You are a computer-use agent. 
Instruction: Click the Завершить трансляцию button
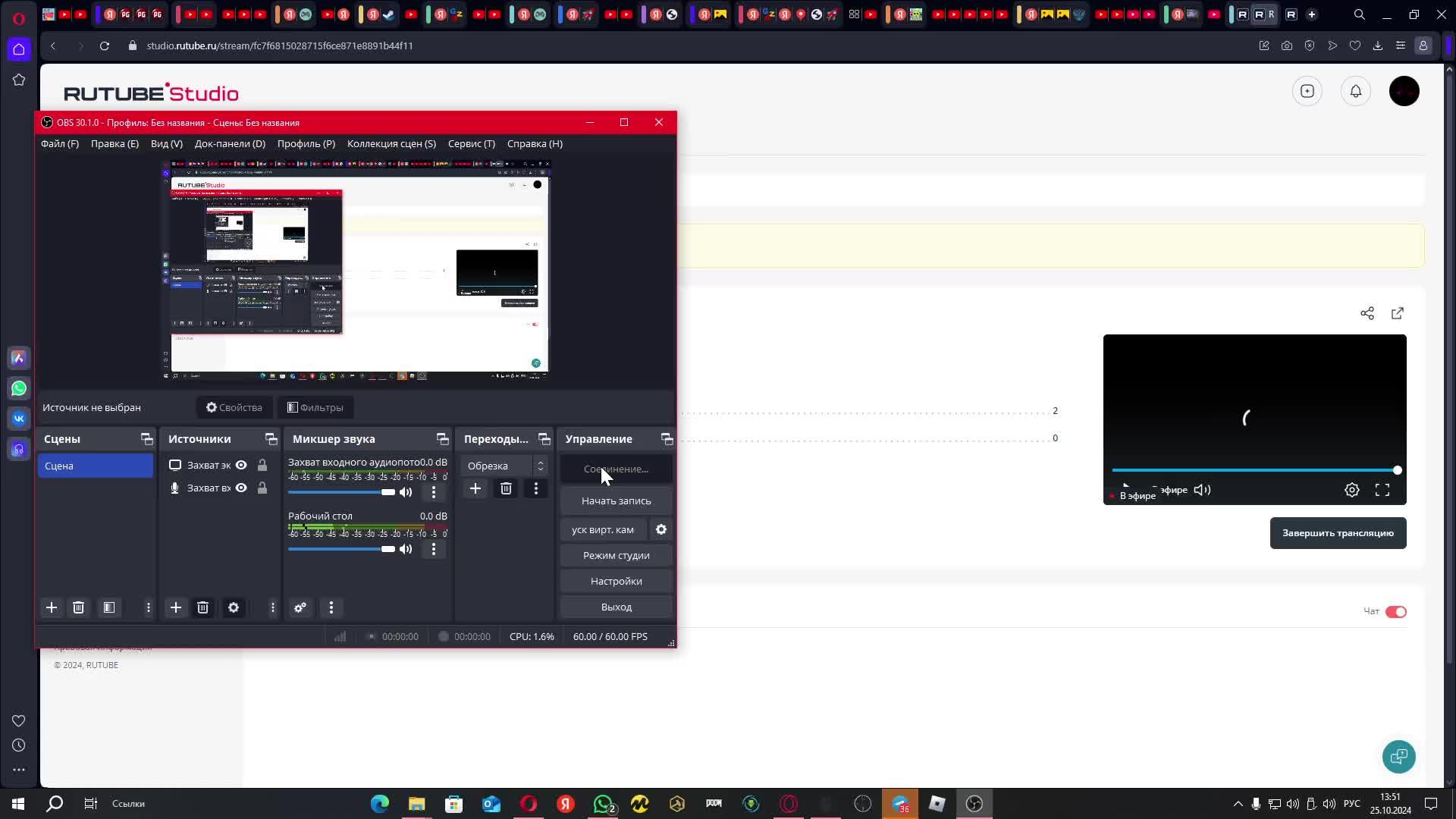[x=1337, y=533]
